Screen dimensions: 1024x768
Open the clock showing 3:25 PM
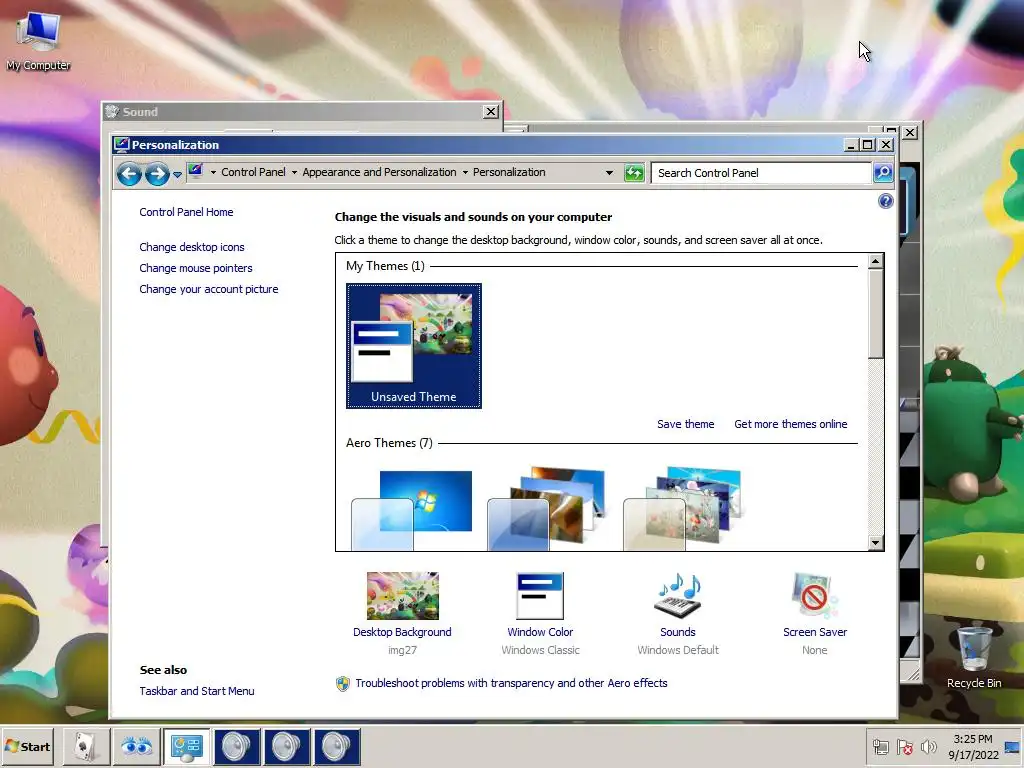pos(973,746)
